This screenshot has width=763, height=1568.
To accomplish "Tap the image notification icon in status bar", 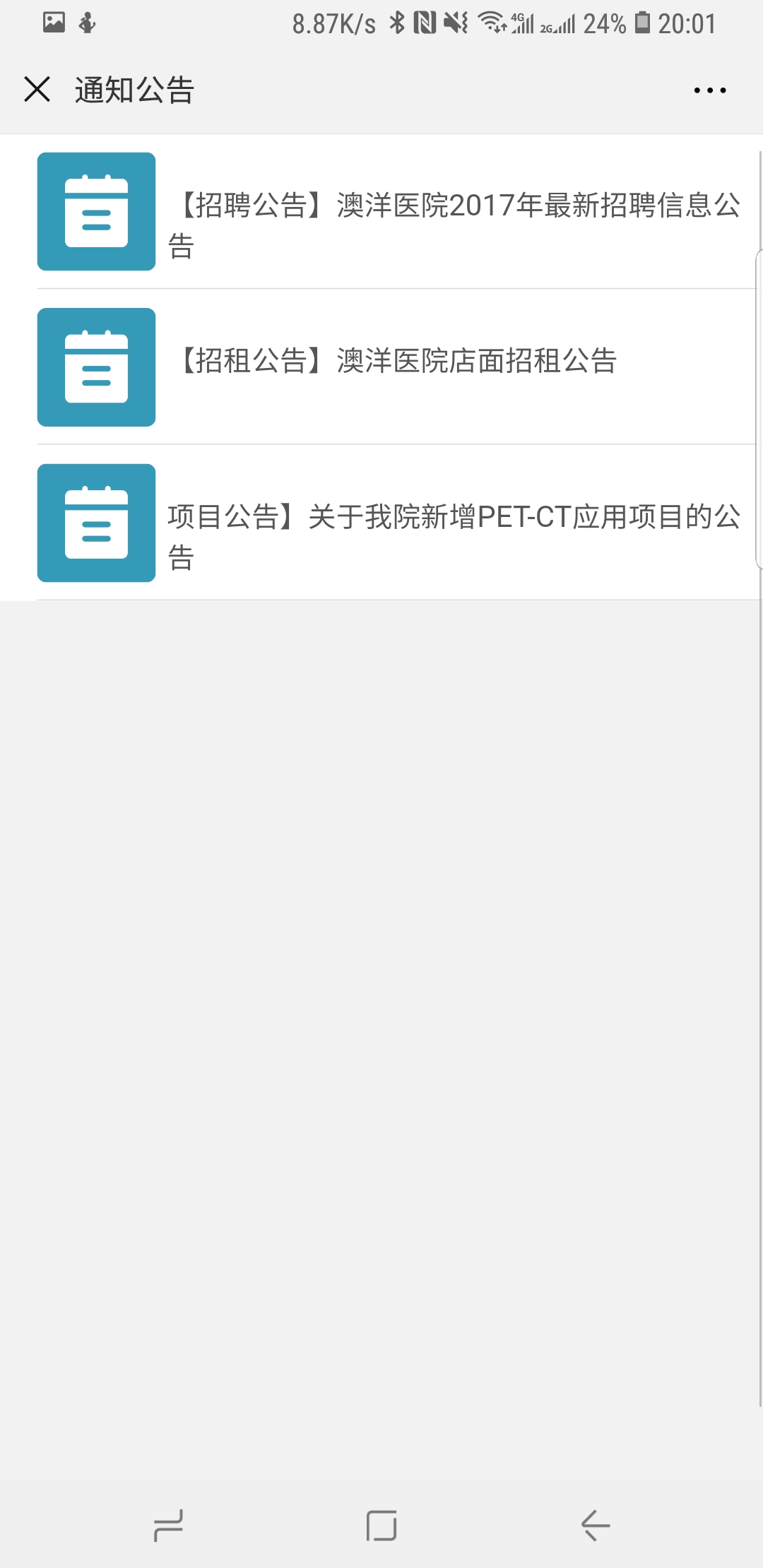I will tap(54, 23).
